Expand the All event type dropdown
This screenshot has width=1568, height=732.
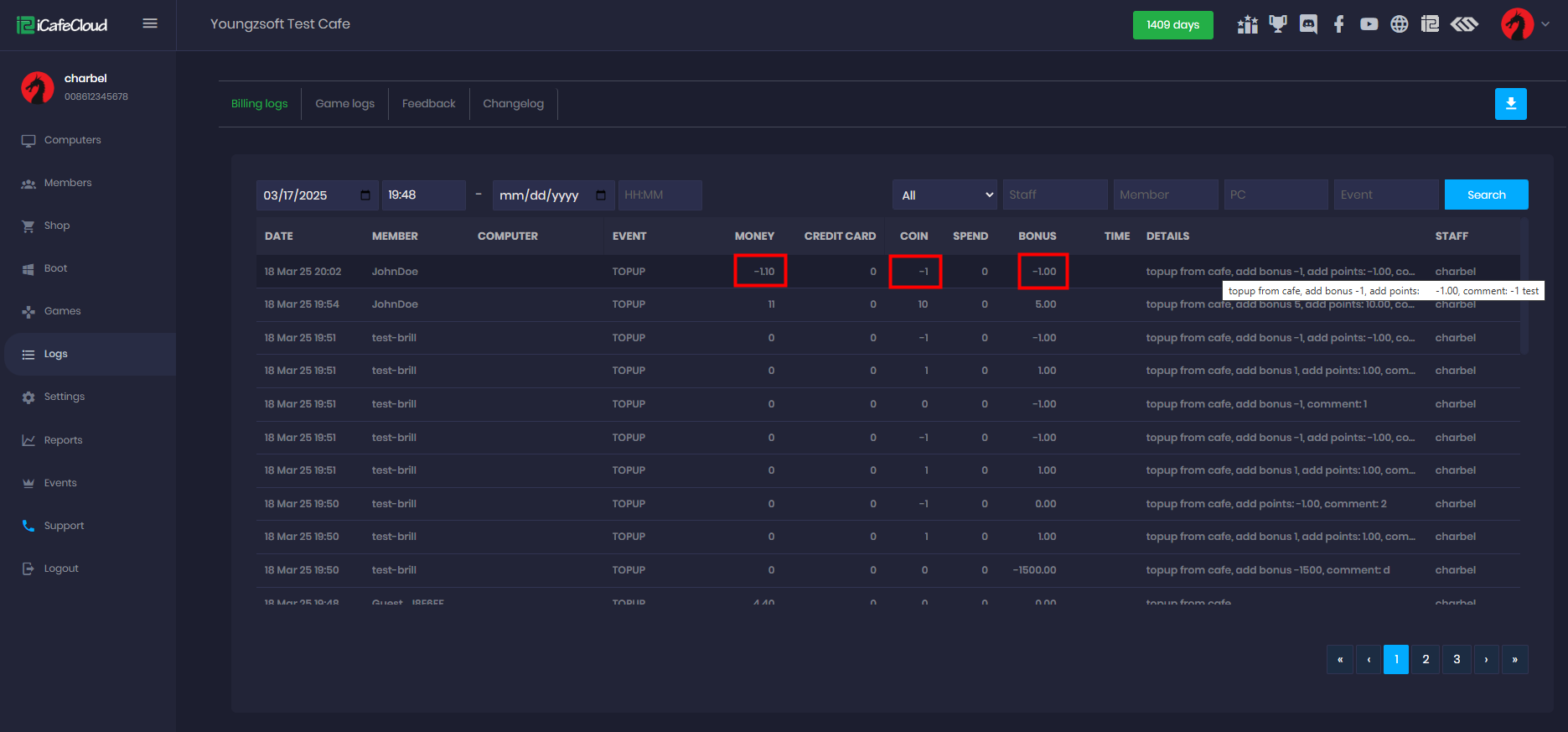[944, 195]
